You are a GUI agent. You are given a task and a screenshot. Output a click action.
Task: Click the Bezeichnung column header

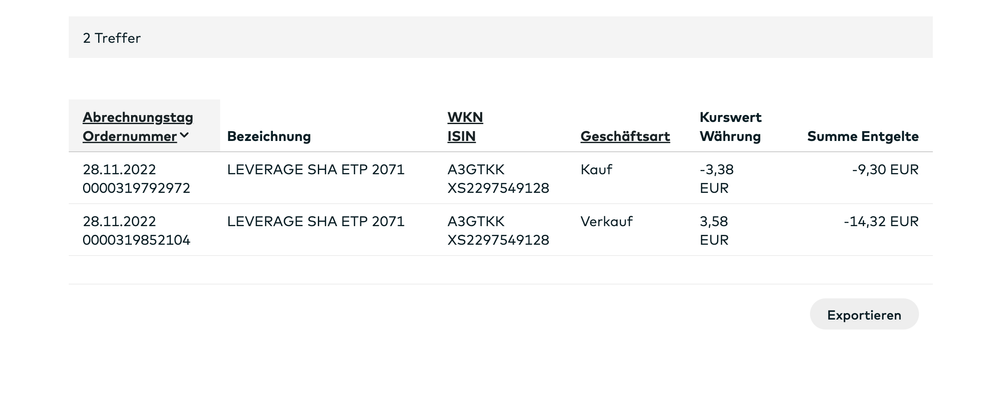(269, 136)
